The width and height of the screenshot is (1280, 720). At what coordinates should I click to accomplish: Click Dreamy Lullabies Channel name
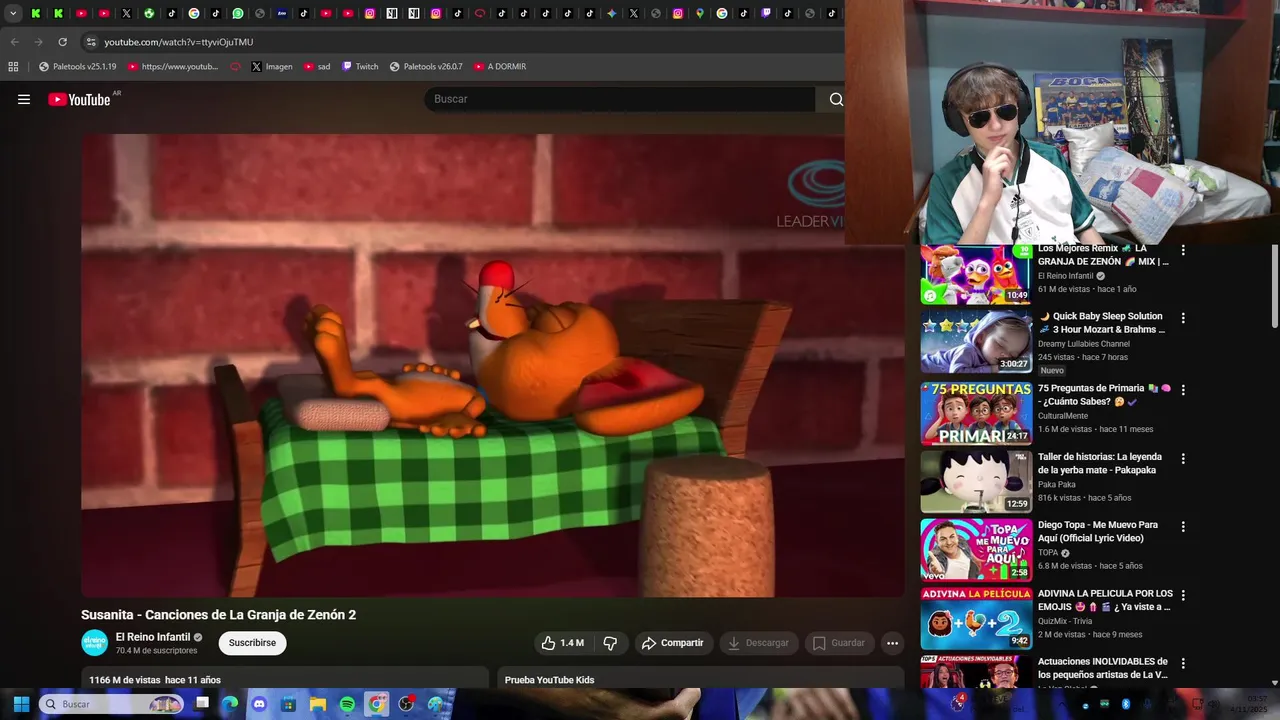pos(1084,343)
